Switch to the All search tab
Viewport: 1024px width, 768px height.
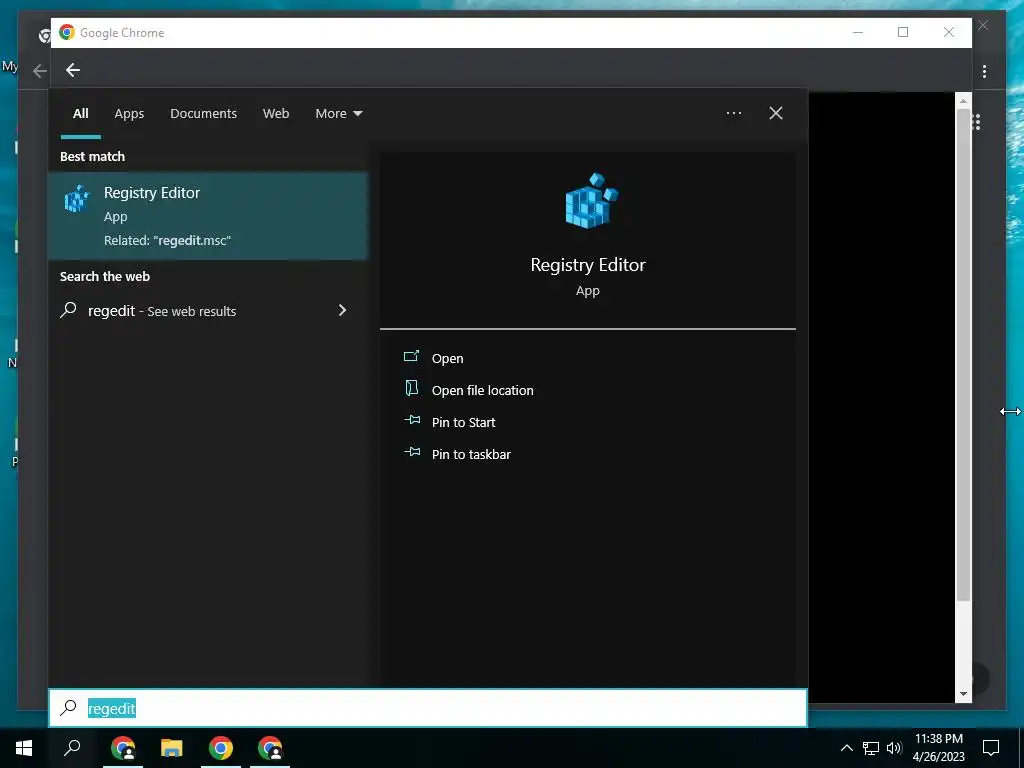tap(80, 114)
